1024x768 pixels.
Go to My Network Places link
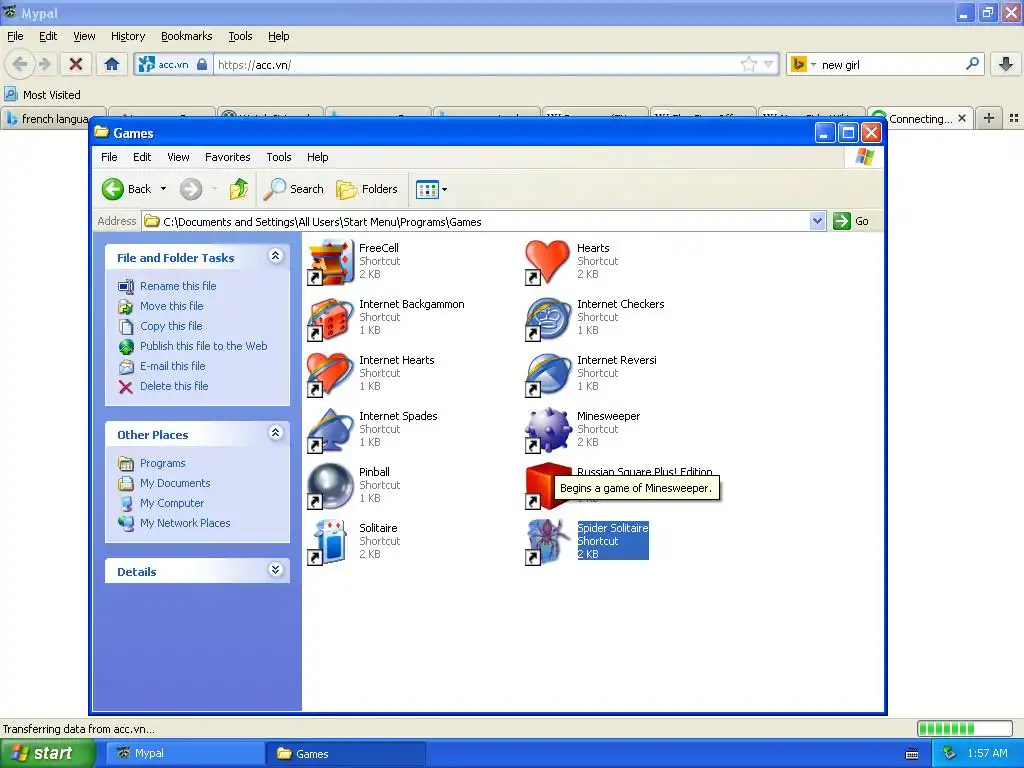pos(185,523)
